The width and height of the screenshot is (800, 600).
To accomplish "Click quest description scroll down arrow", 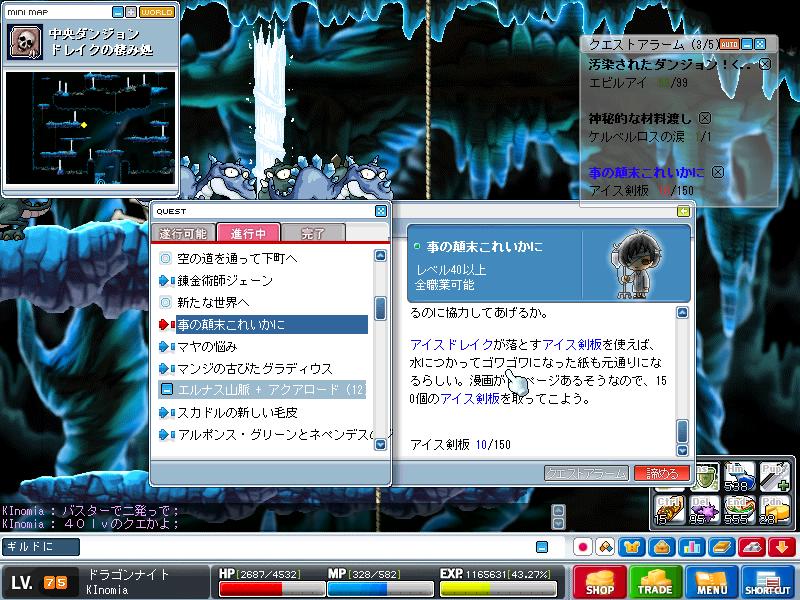I will click(682, 451).
